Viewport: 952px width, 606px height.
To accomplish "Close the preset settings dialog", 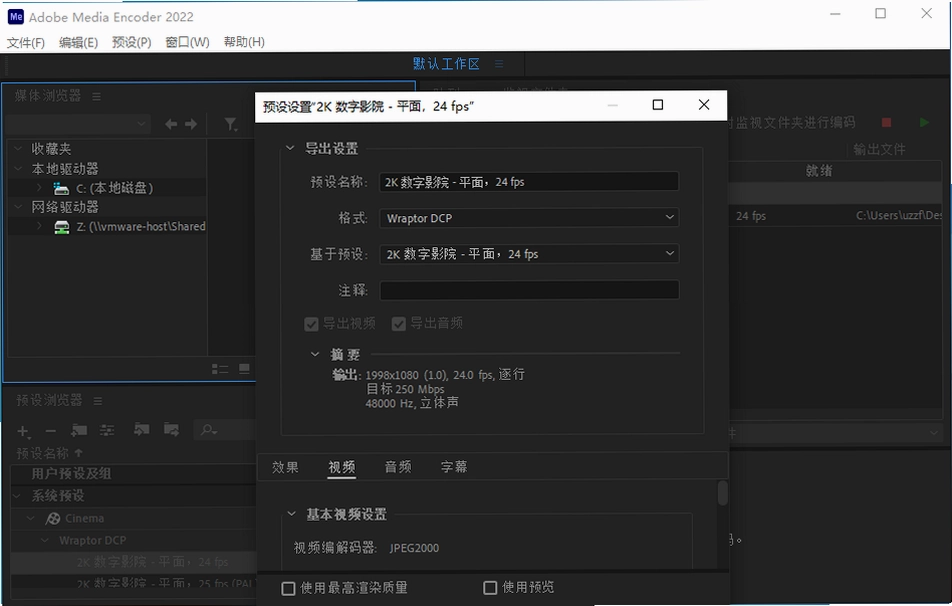I will point(704,105).
